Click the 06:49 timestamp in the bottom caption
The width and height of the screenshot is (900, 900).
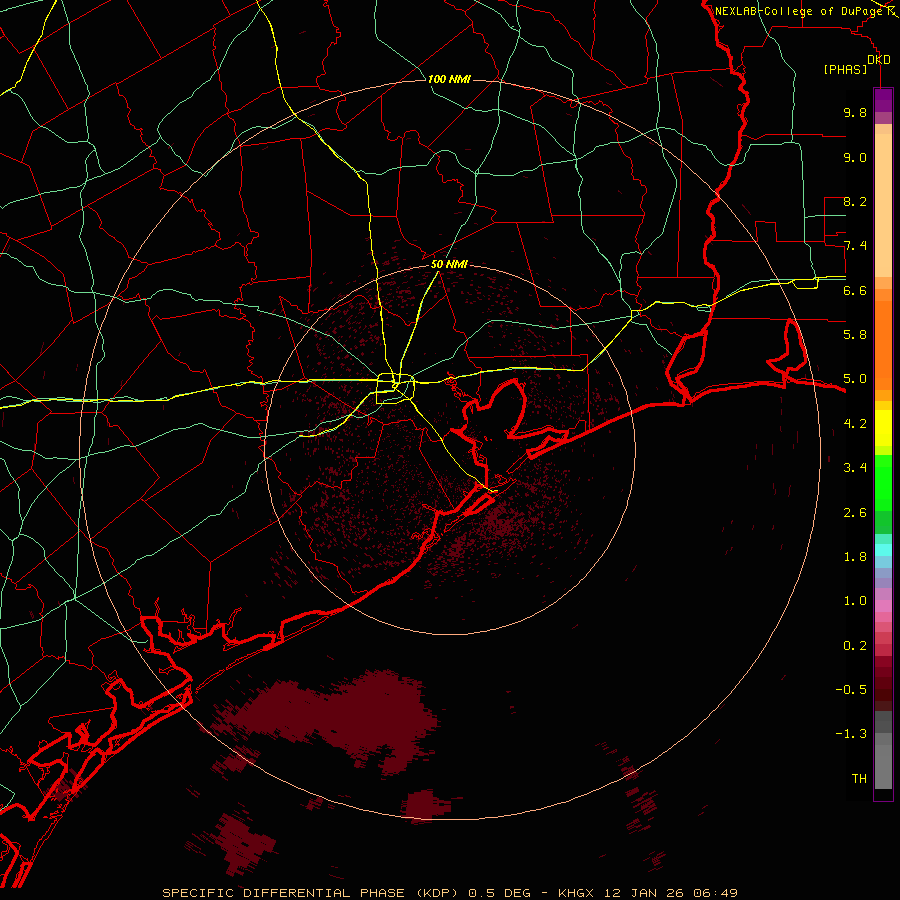point(715,893)
